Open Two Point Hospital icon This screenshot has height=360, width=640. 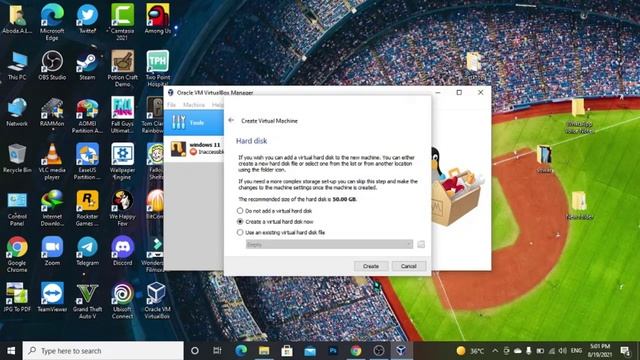click(x=158, y=69)
